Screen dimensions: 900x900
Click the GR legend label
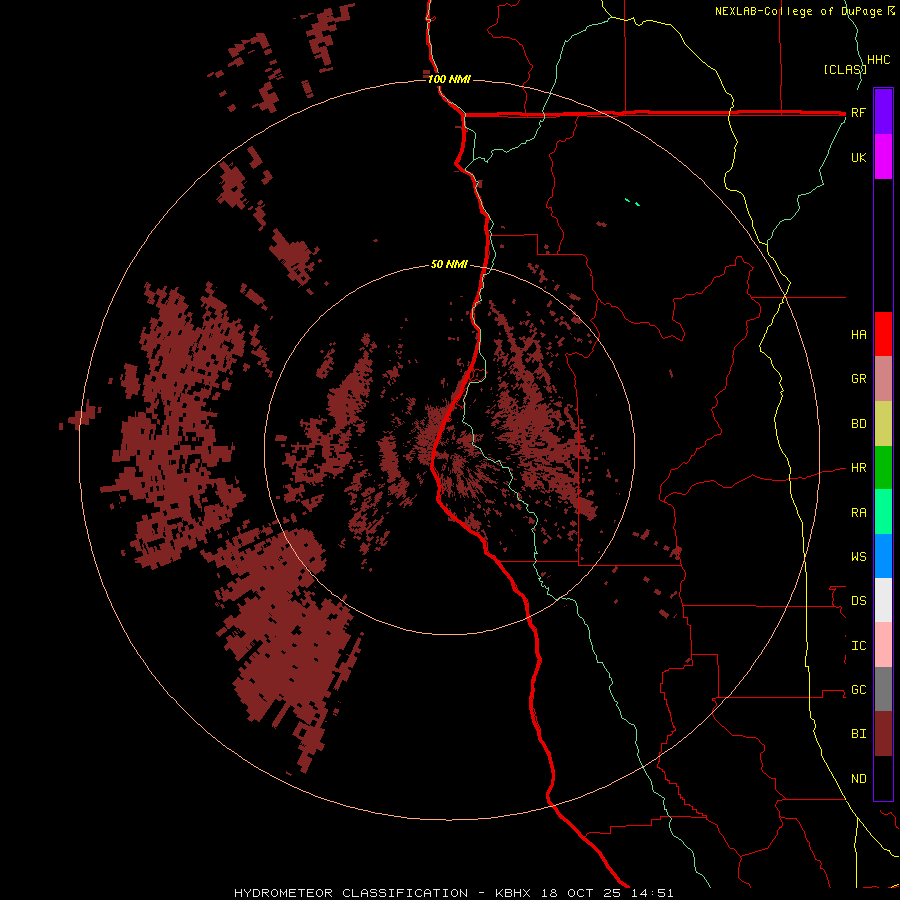pyautogui.click(x=859, y=379)
